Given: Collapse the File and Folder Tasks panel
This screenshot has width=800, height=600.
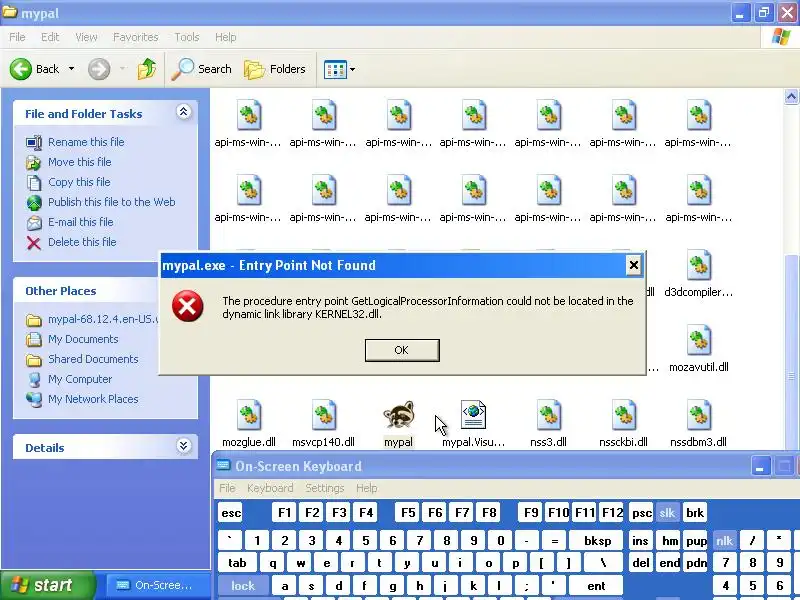Looking at the screenshot, I should click(x=184, y=112).
